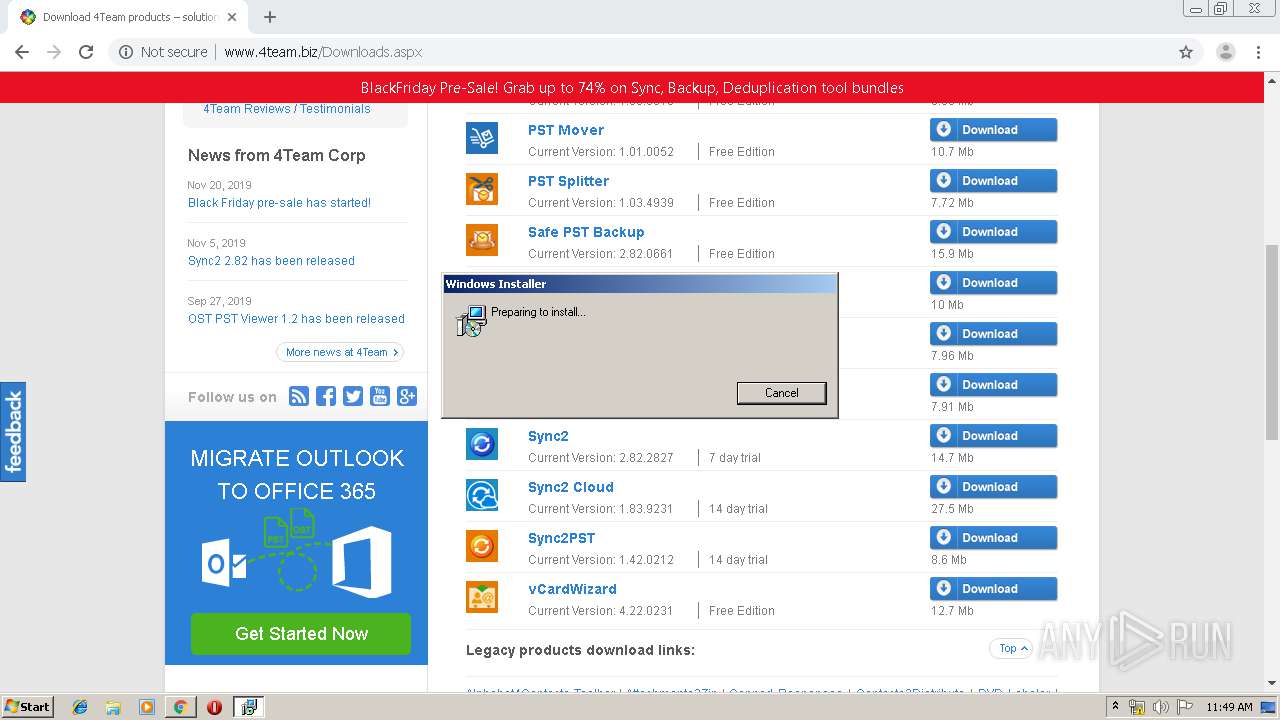Click the 10 Mb row Download button
This screenshot has width=1280, height=720.
click(993, 283)
